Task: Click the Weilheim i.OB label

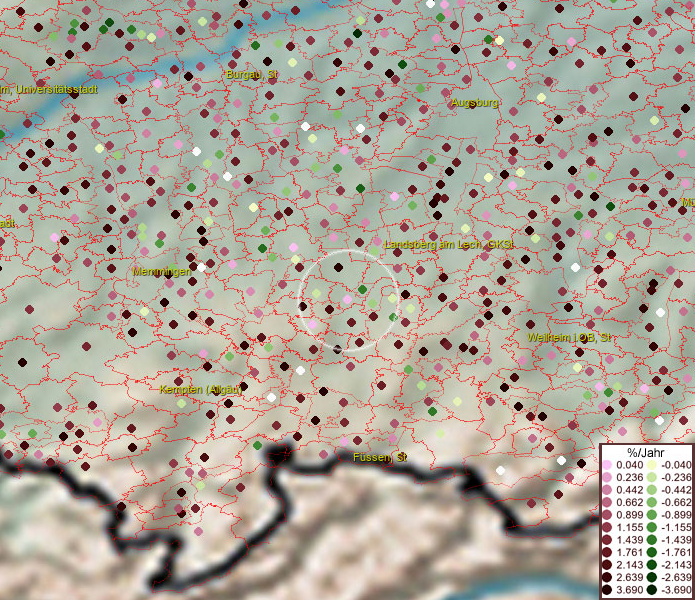Action: [568, 338]
